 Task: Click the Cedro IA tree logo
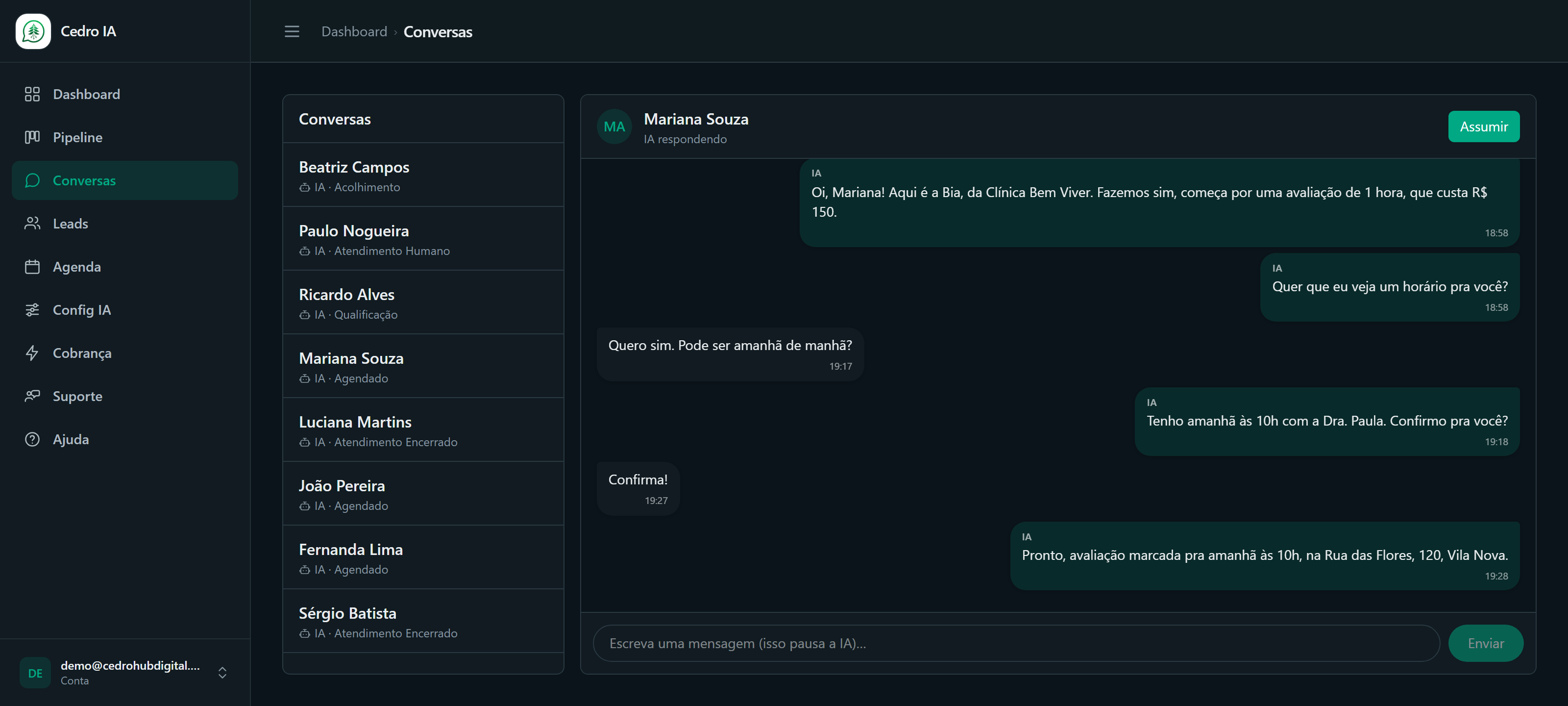[x=33, y=31]
